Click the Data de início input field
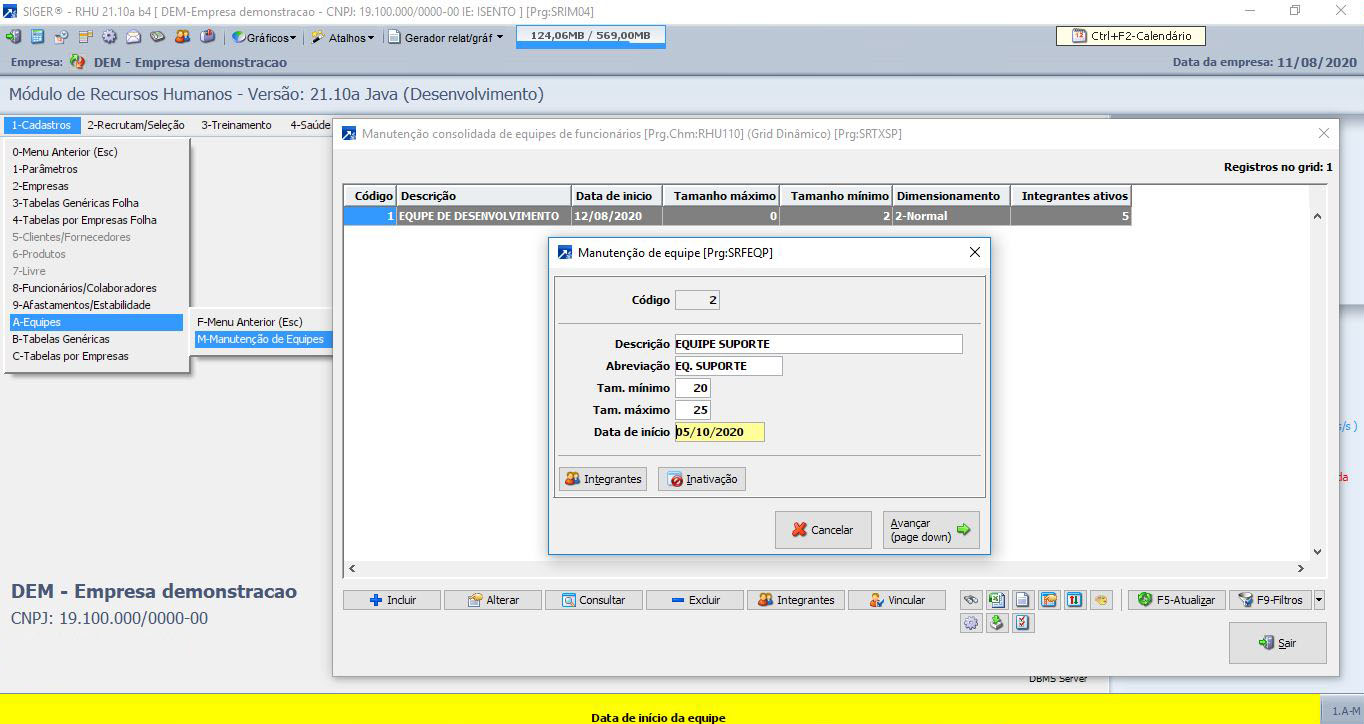This screenshot has width=1364, height=724. tap(720, 432)
